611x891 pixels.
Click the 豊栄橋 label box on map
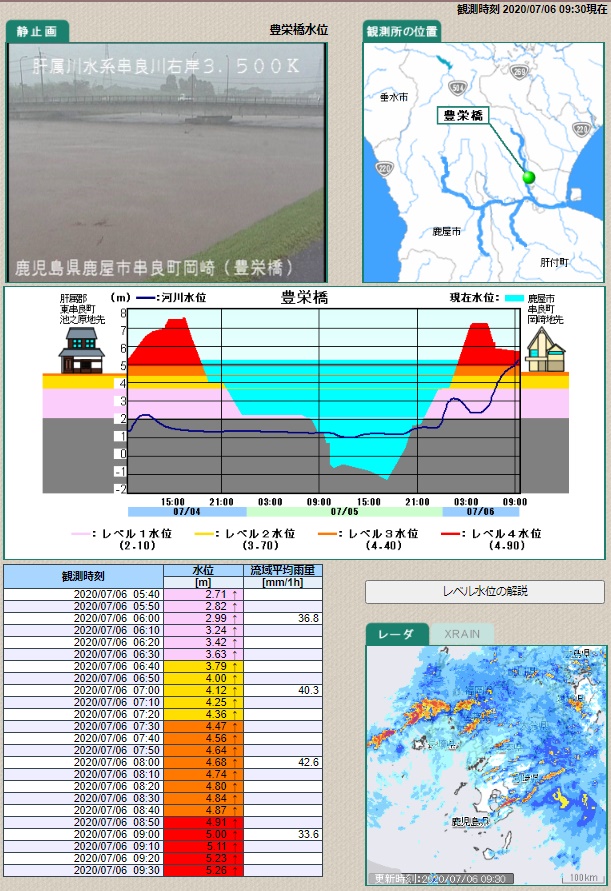(x=463, y=116)
